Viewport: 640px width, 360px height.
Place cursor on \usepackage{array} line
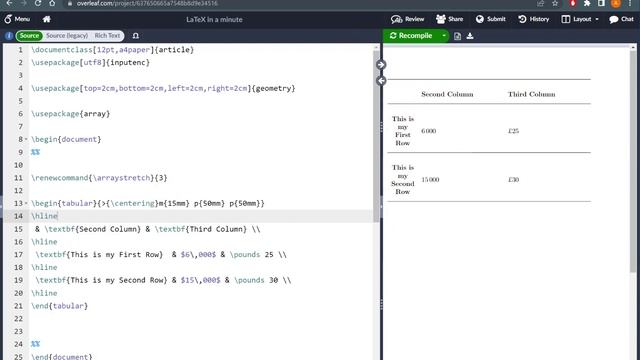(71, 114)
